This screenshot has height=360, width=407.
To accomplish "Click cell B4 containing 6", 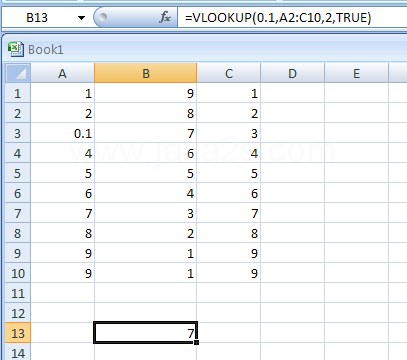I will point(146,153).
